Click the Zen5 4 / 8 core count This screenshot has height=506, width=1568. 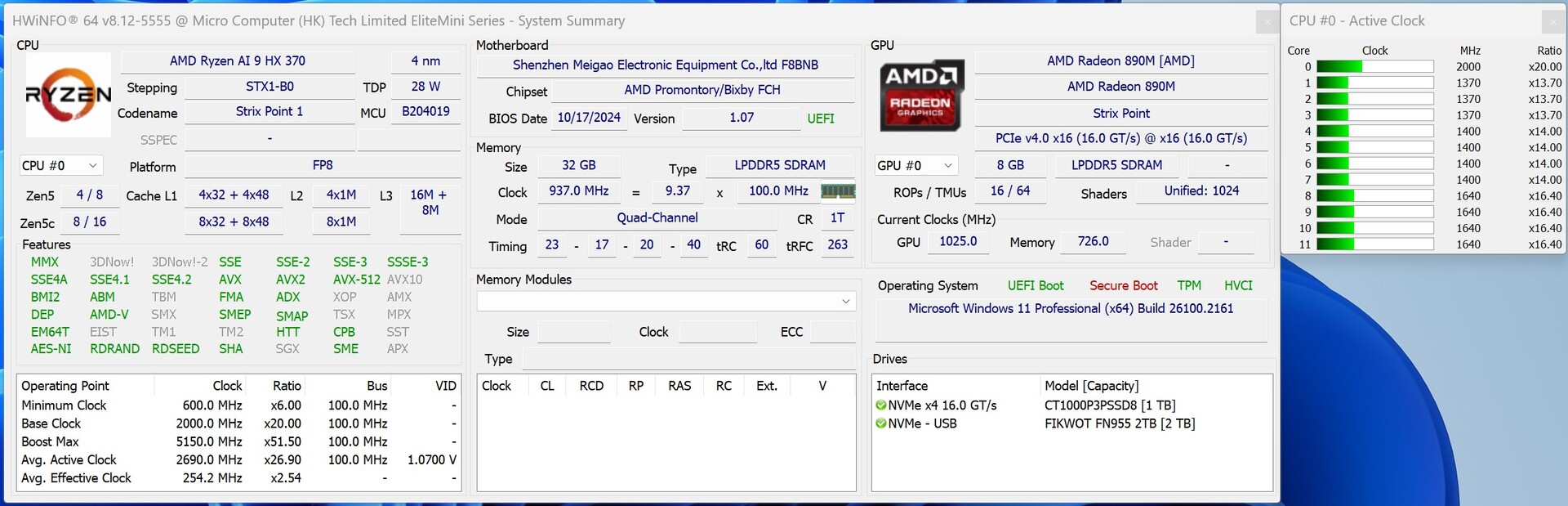(90, 195)
